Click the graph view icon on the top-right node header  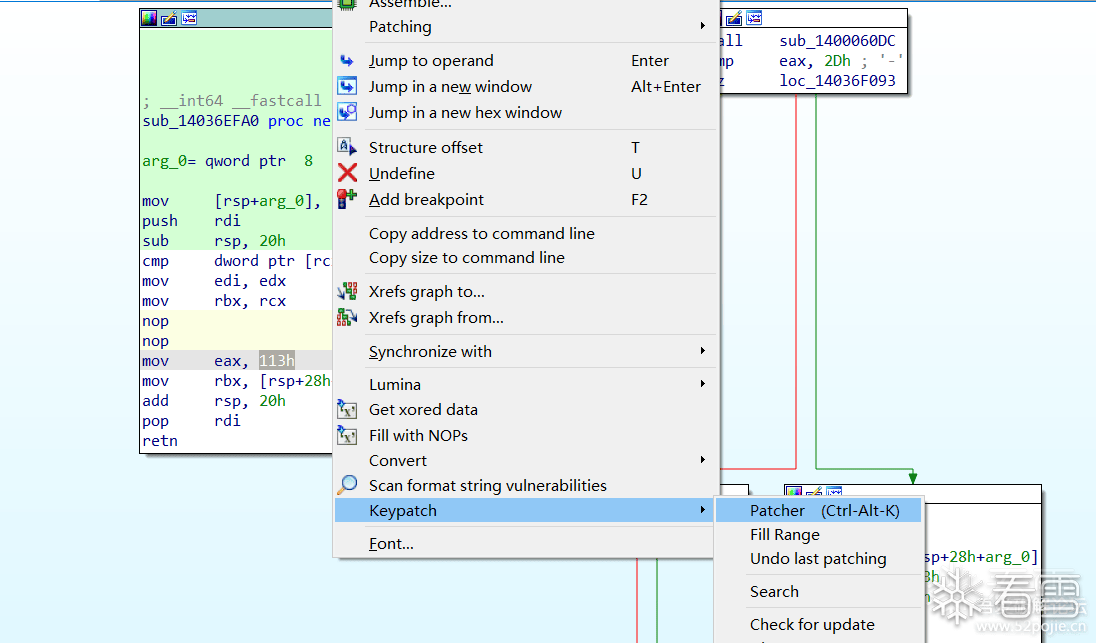click(x=754, y=18)
